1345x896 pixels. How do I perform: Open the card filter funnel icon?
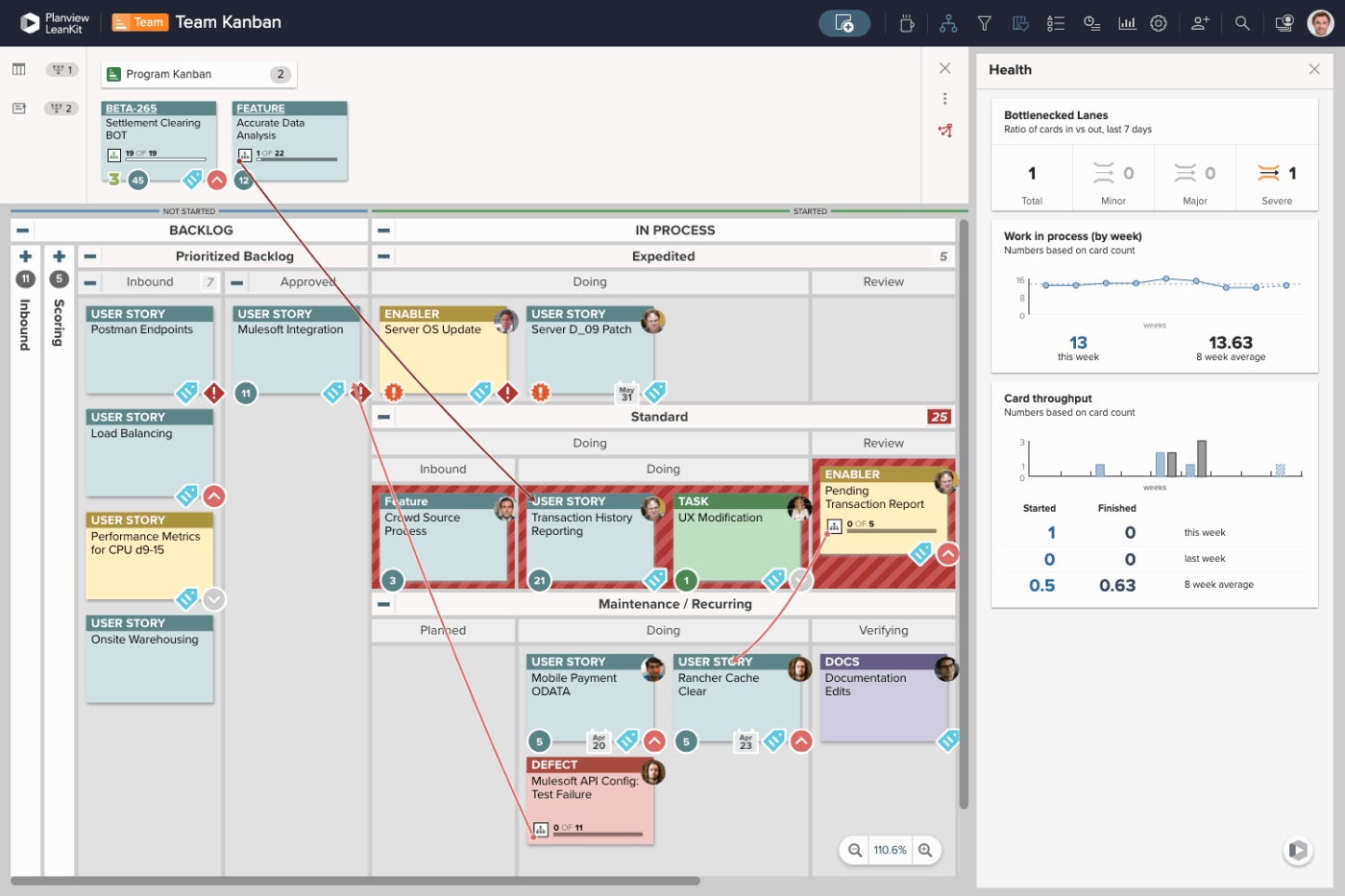(985, 22)
